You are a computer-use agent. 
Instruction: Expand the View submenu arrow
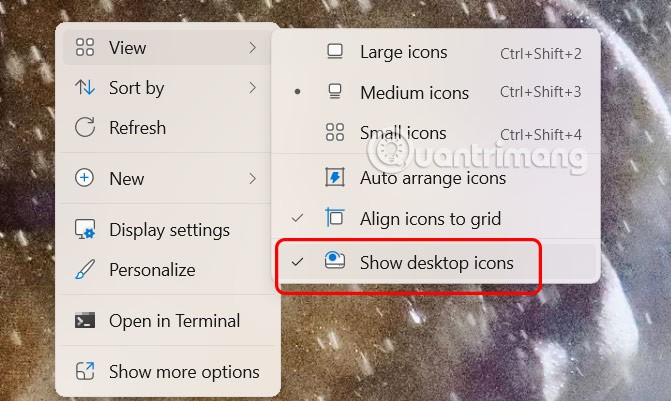[252, 47]
